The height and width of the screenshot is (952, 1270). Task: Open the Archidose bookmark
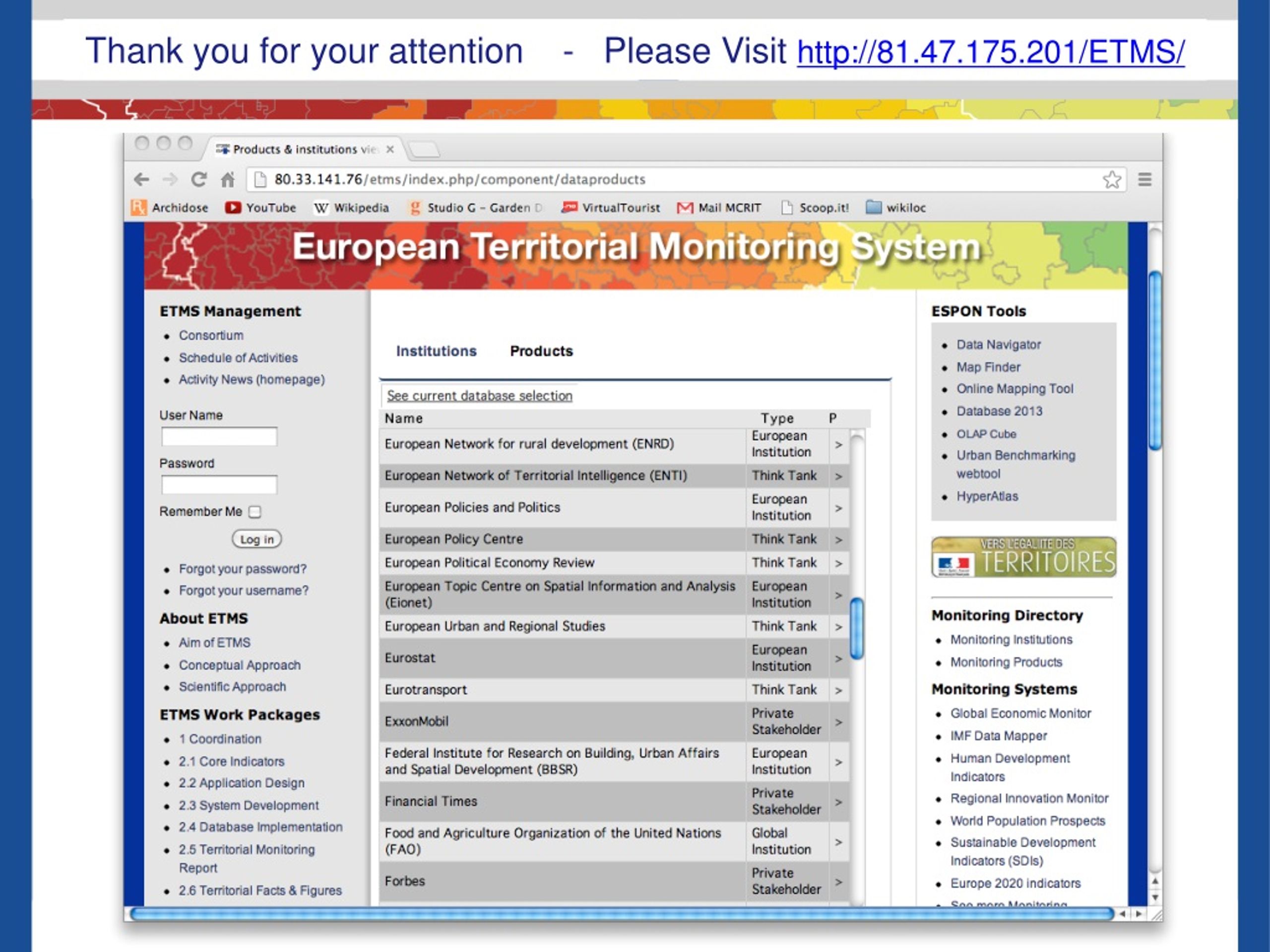tap(170, 208)
